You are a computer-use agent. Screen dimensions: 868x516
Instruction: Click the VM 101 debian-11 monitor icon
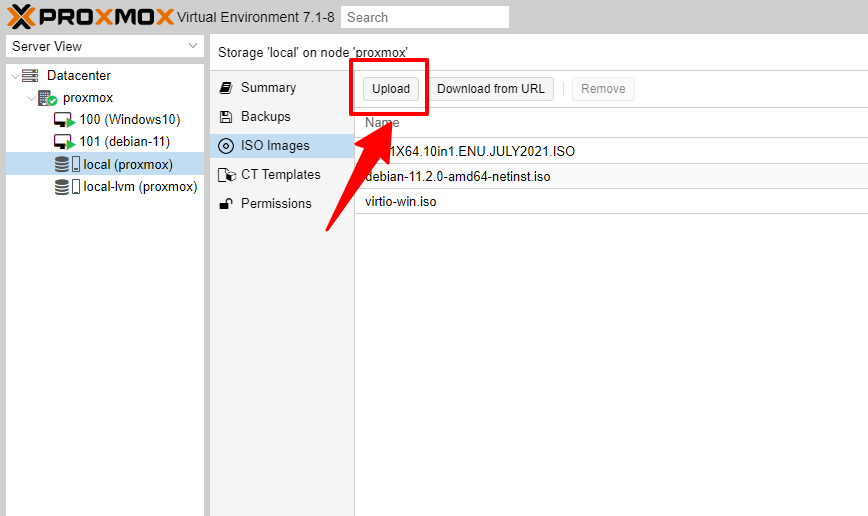point(64,142)
